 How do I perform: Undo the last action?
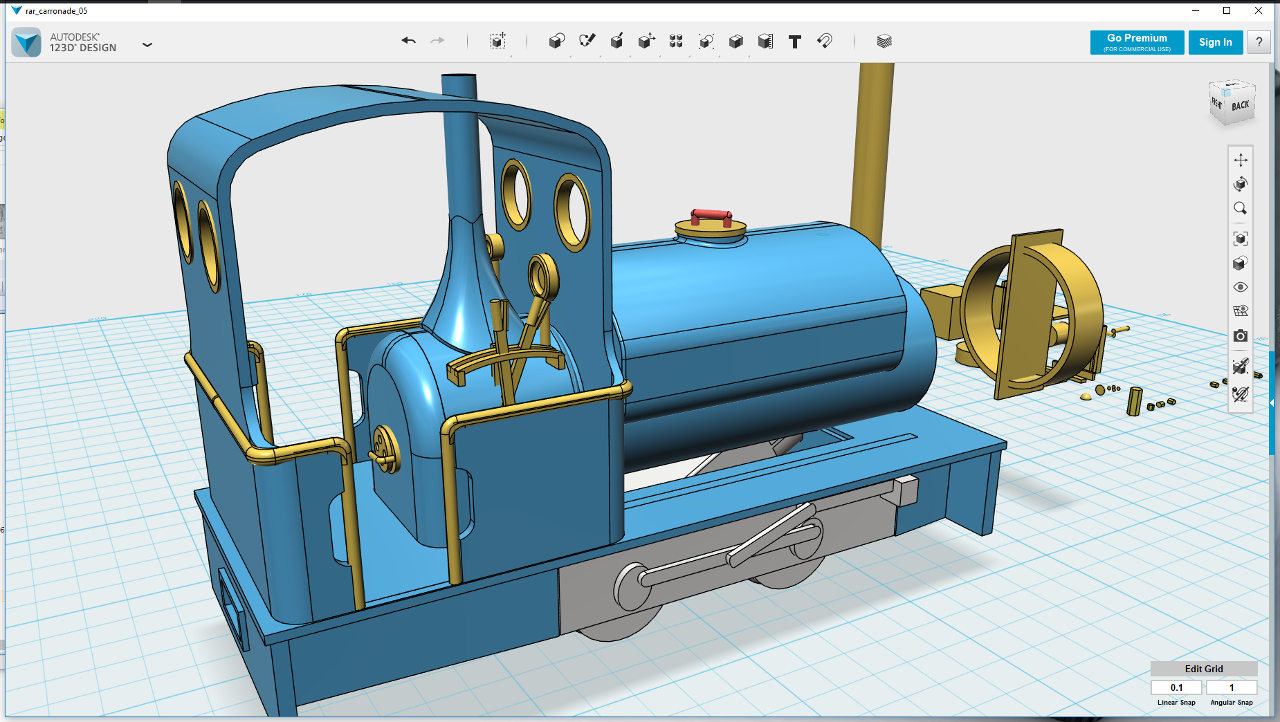408,41
